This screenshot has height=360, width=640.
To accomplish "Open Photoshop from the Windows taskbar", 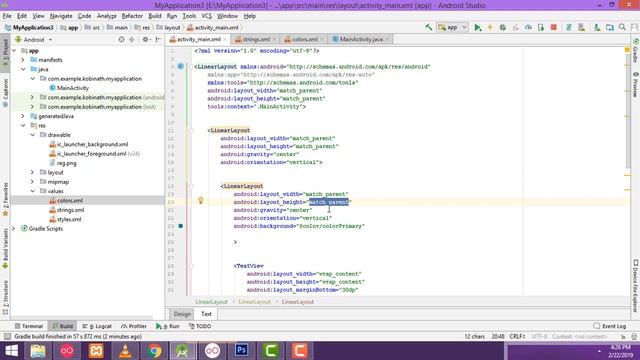I will pos(241,351).
